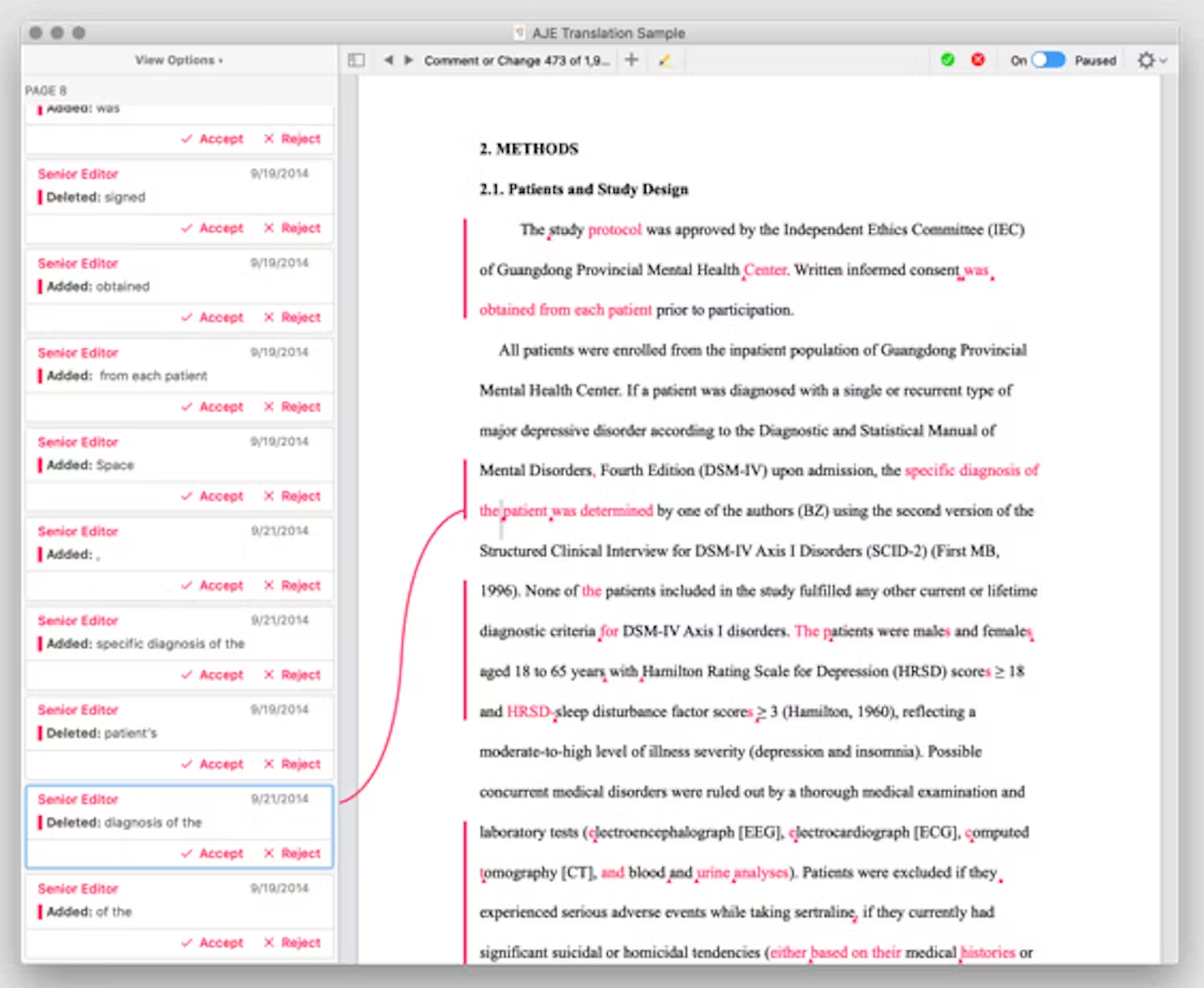Image resolution: width=1204 pixels, height=988 pixels.
Task: Reject the 'Deleted: signed' change
Action: click(x=292, y=228)
